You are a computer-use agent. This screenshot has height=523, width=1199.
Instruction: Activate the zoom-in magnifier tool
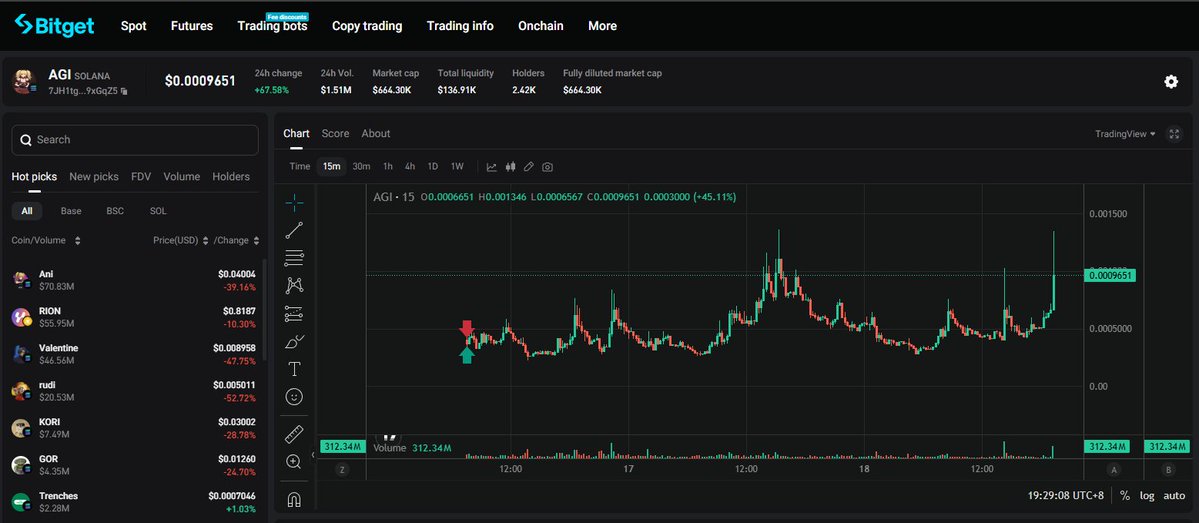click(x=294, y=462)
